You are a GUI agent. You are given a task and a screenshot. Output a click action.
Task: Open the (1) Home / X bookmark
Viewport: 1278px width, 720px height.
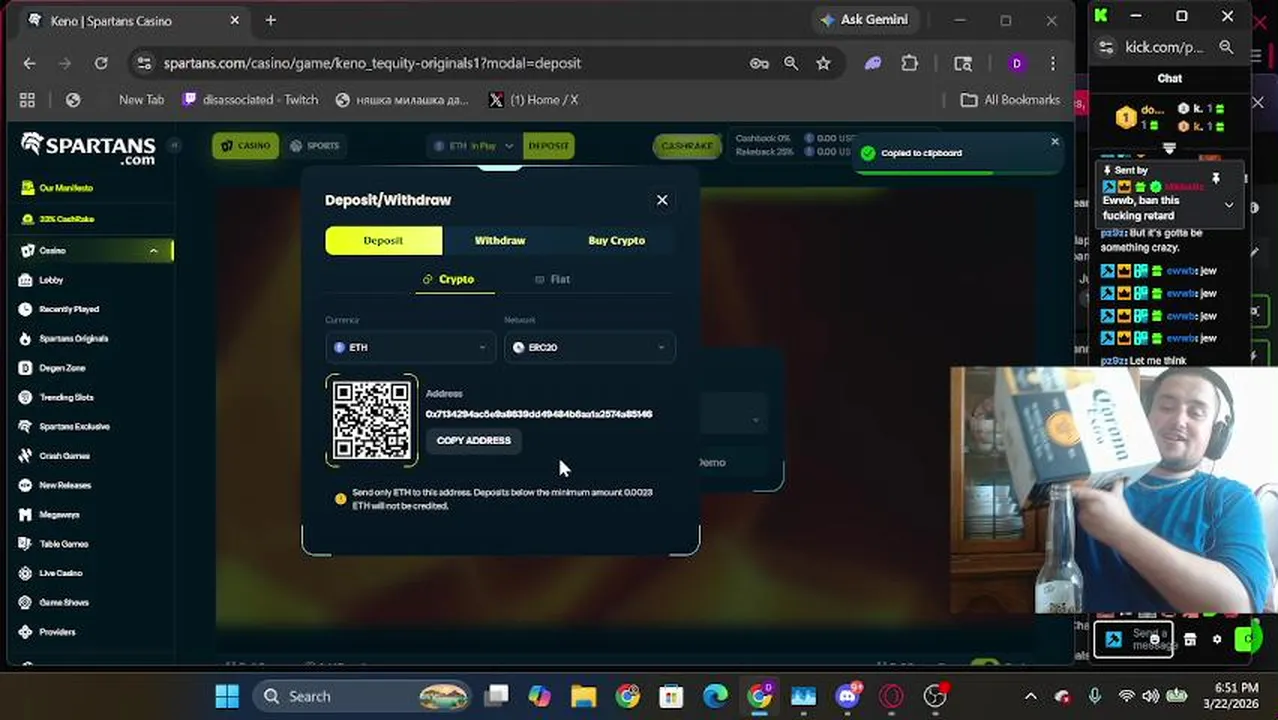click(533, 100)
